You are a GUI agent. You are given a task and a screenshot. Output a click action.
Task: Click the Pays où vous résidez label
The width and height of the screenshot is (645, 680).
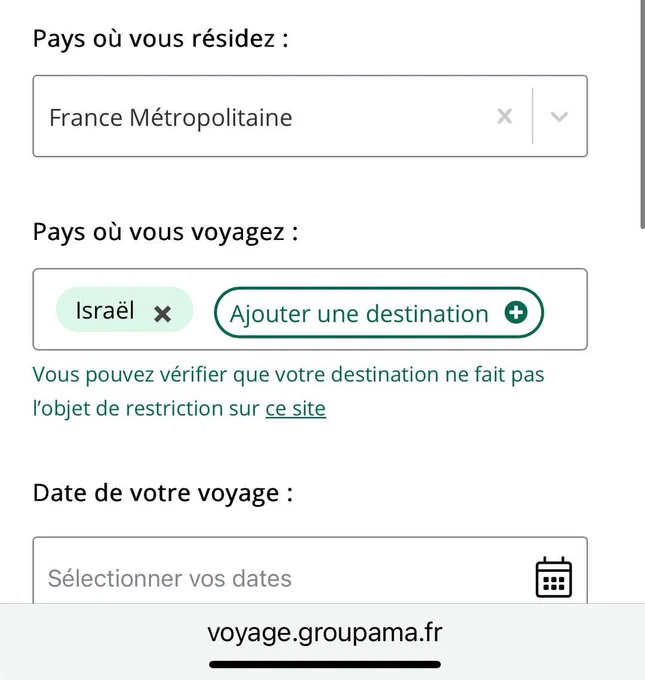tap(160, 39)
